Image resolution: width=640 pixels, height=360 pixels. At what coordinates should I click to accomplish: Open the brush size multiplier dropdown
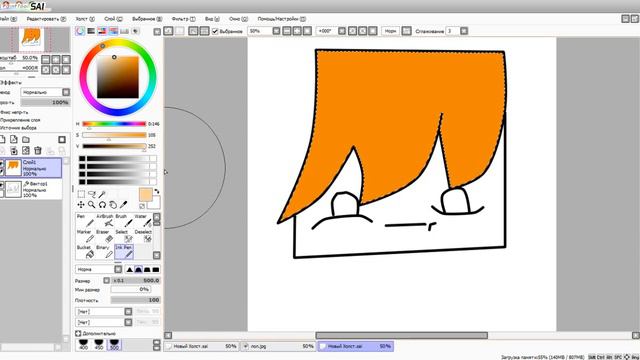tap(107, 280)
